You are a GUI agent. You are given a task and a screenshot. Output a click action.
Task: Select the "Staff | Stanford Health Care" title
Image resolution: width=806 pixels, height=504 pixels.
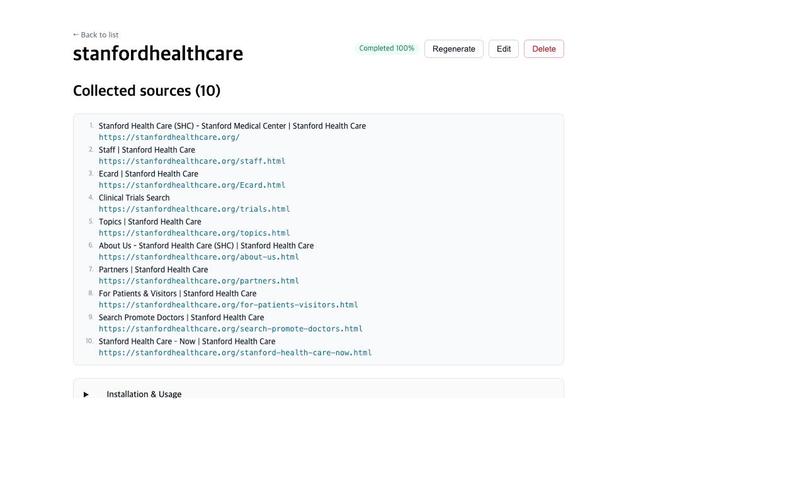[x=147, y=150]
